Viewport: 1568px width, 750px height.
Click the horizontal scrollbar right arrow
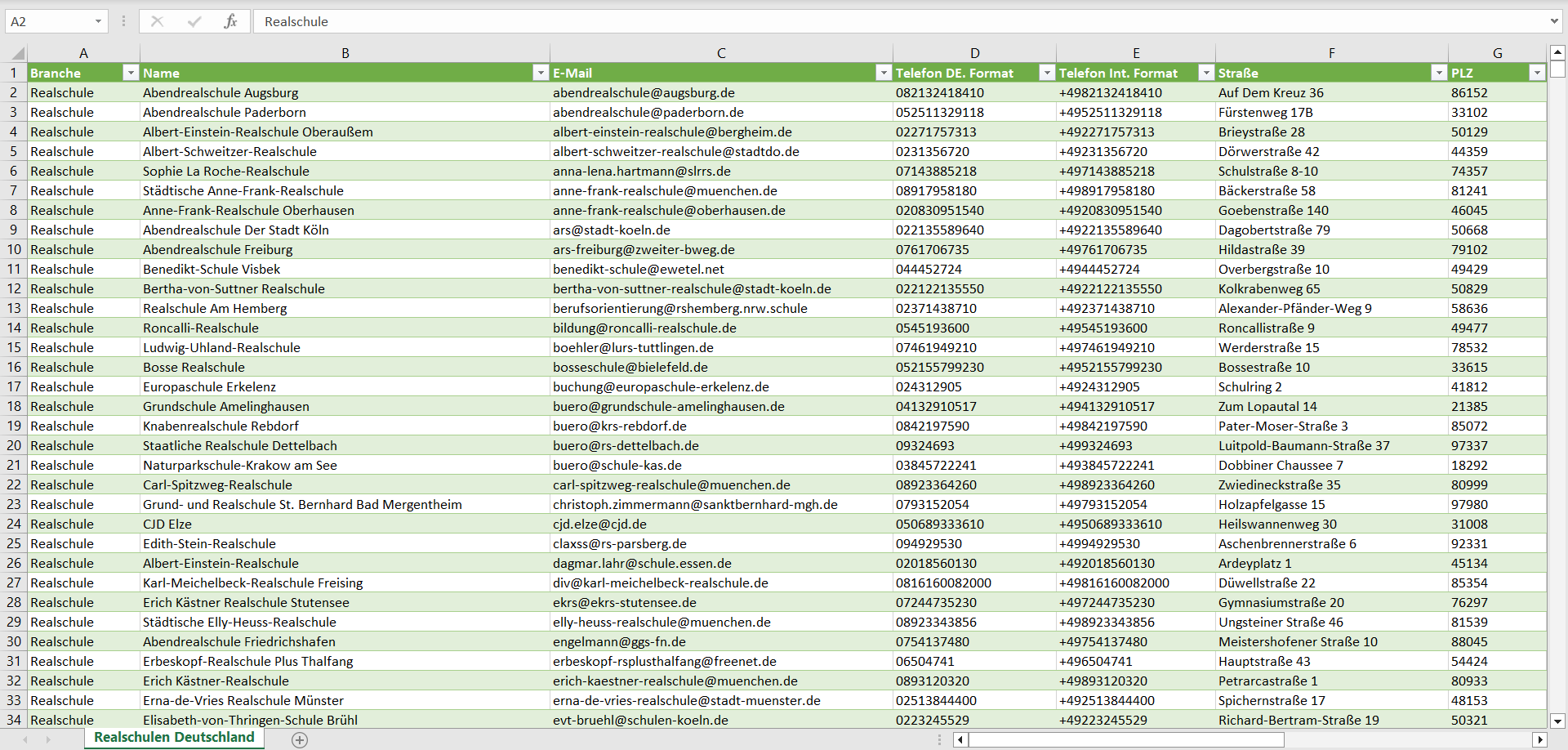(1539, 739)
